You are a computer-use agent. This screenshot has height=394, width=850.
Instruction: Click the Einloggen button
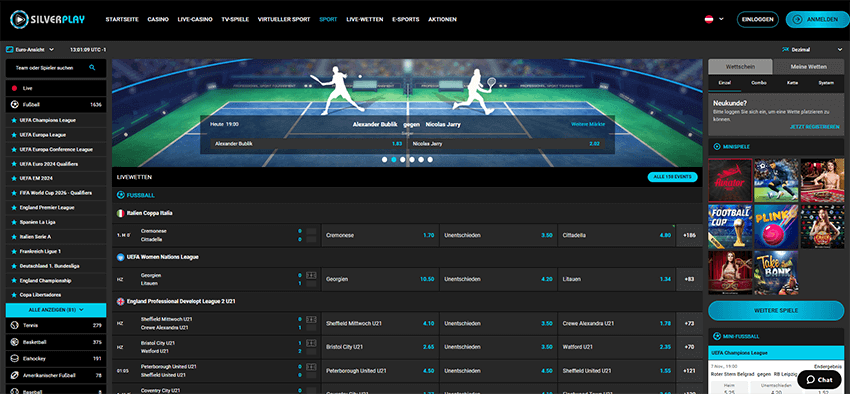757,20
